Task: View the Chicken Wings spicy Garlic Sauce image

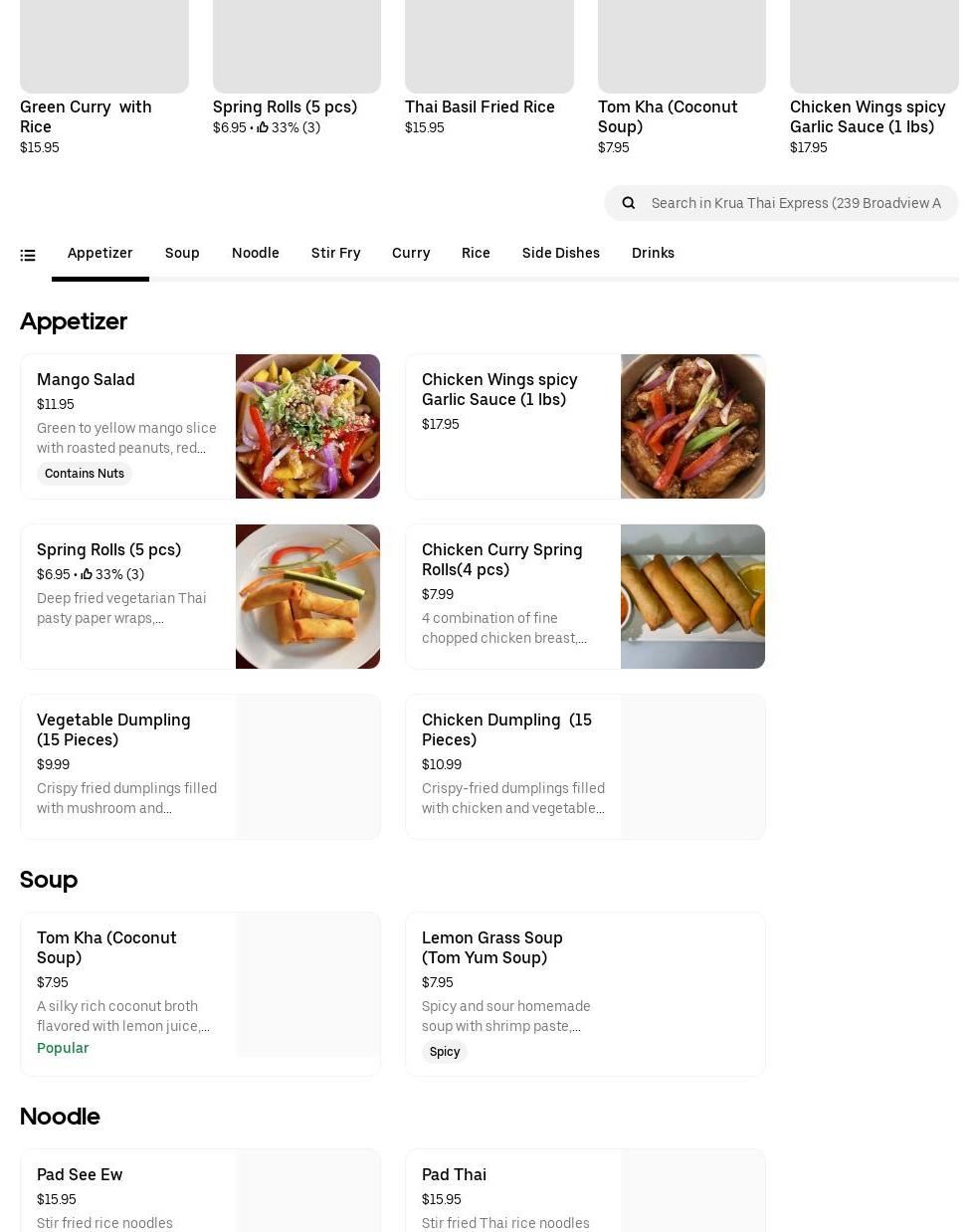Action: point(692,426)
